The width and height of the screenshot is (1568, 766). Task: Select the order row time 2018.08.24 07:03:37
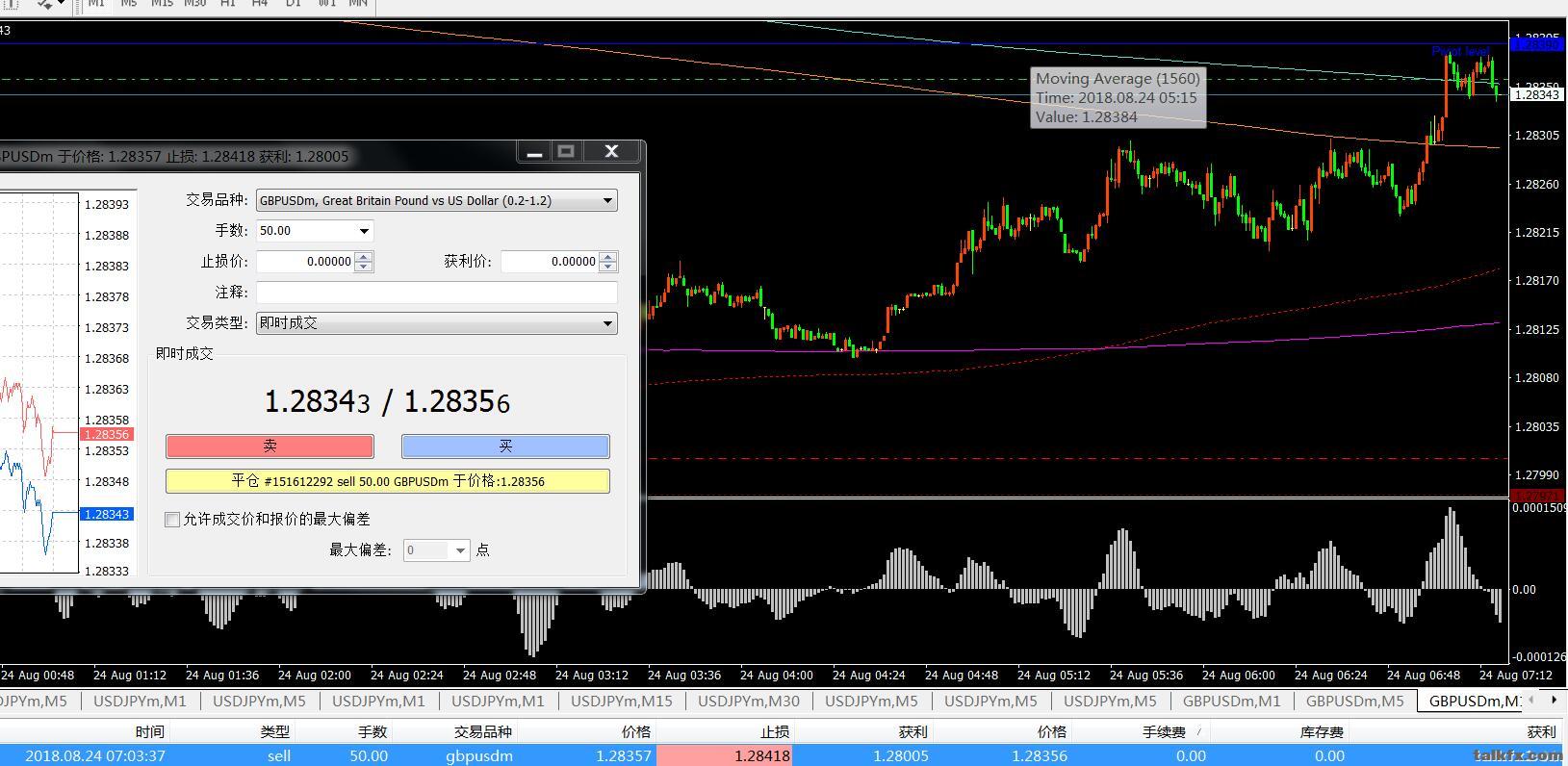coord(95,756)
